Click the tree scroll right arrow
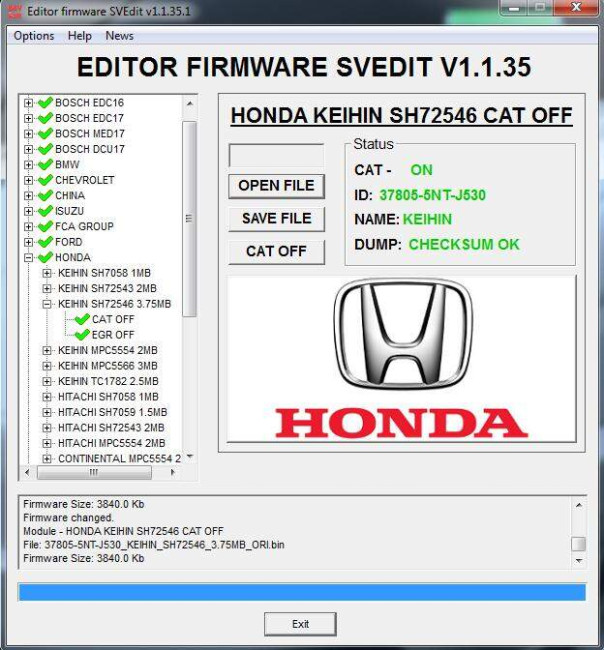 [173, 472]
